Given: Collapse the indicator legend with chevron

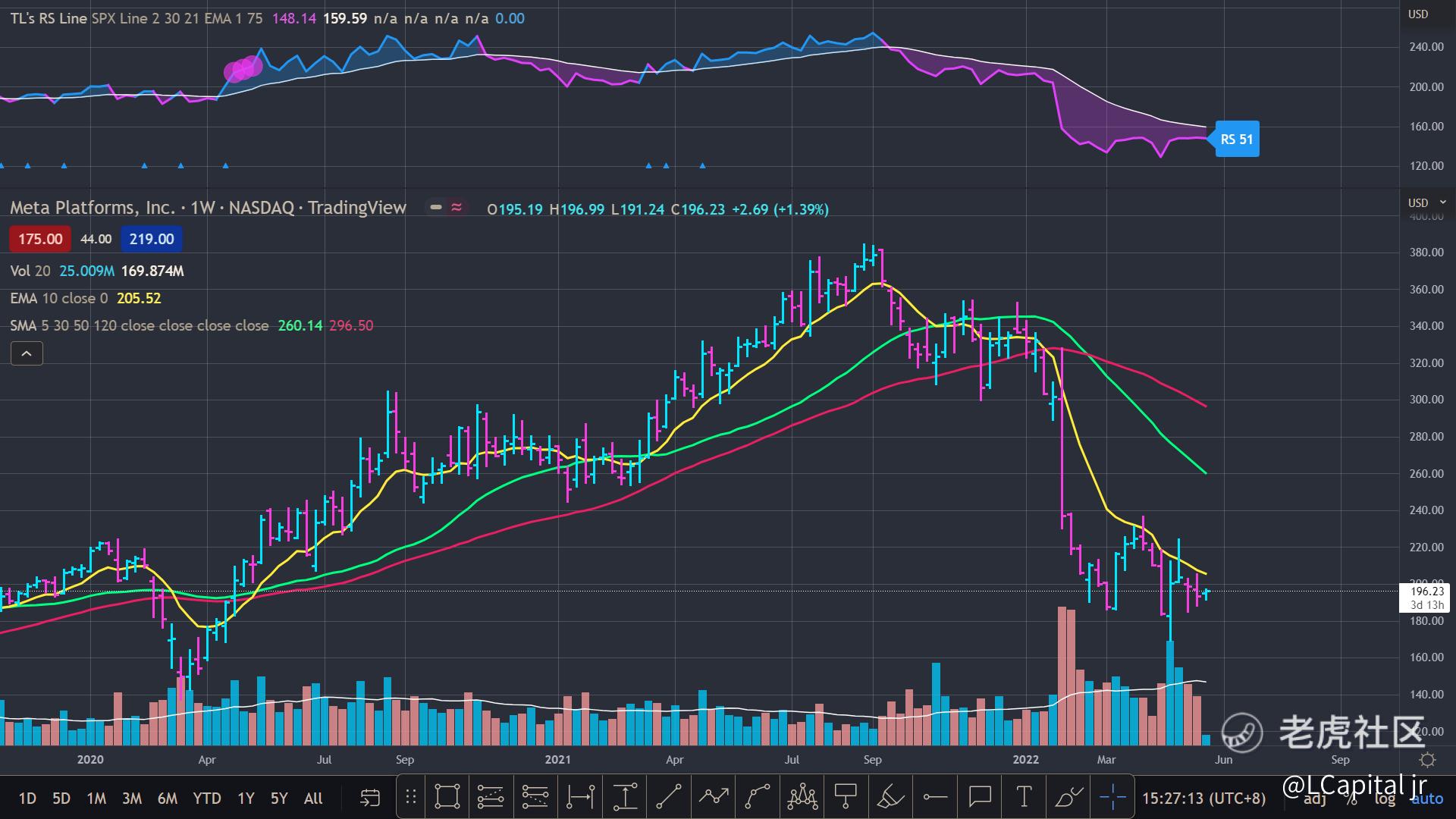Looking at the screenshot, I should pyautogui.click(x=27, y=353).
